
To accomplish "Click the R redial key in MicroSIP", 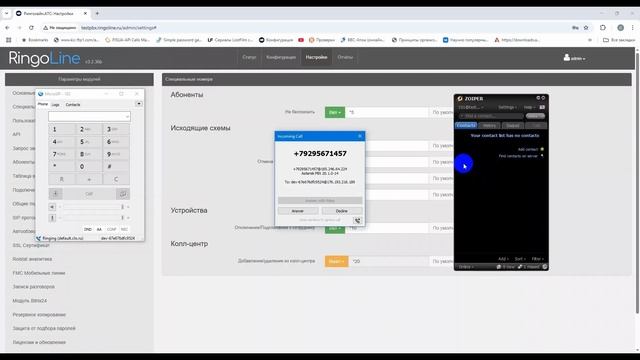I will click(x=62, y=179).
